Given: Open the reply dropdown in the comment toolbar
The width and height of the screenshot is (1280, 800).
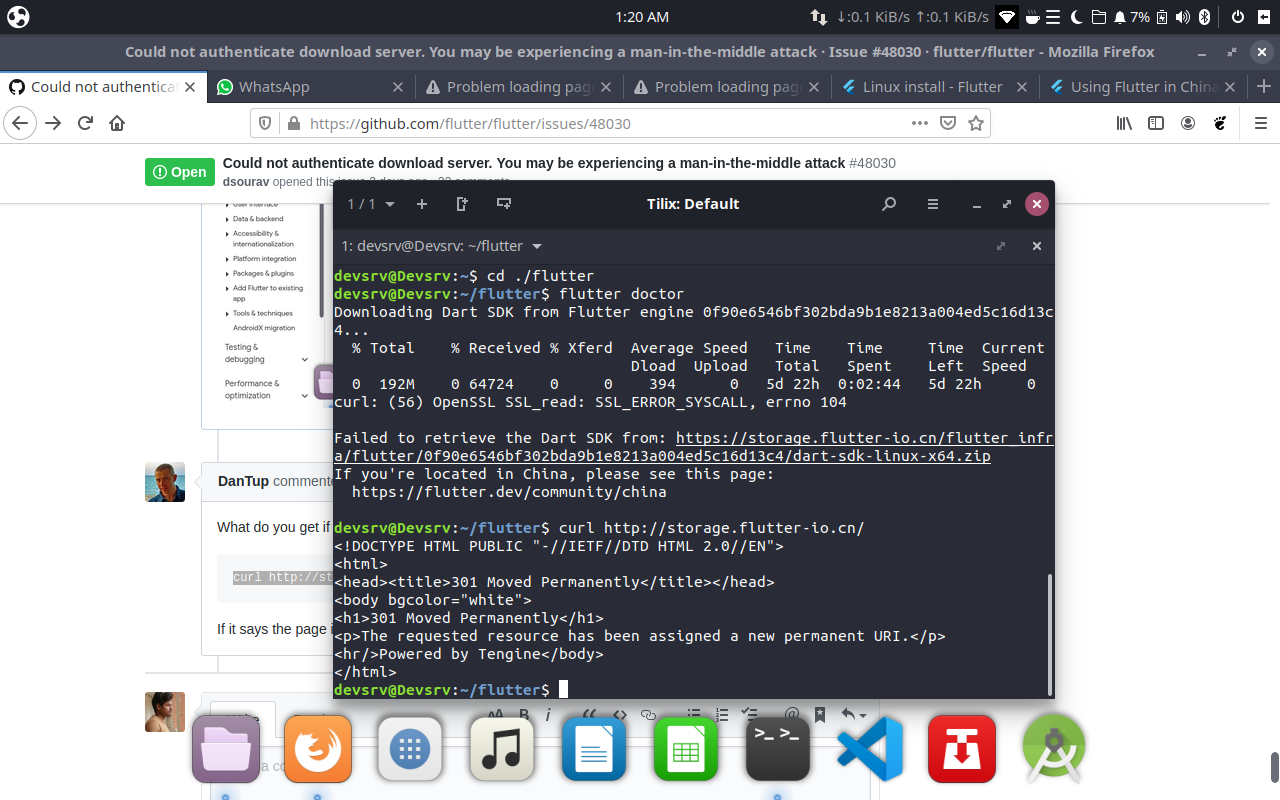Looking at the screenshot, I should click(853, 714).
